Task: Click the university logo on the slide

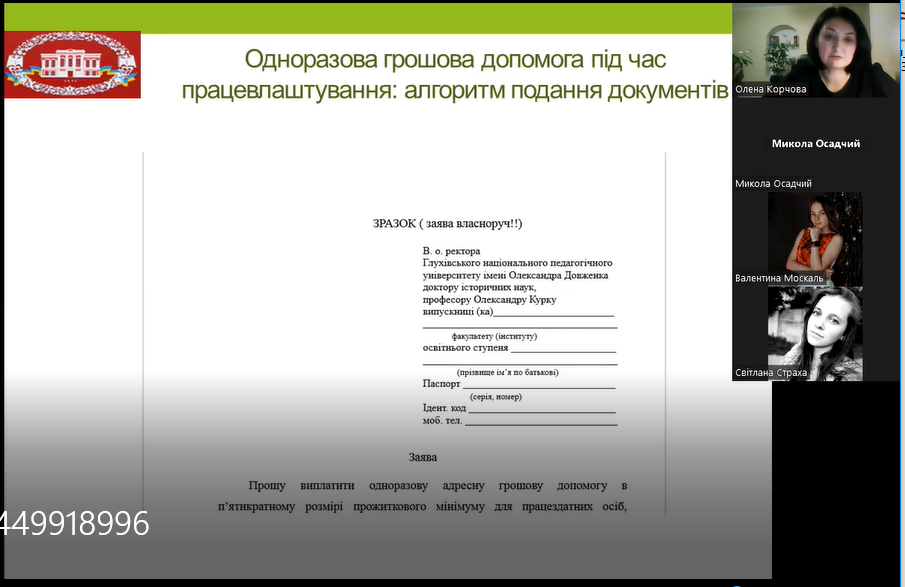Action: tap(72, 65)
